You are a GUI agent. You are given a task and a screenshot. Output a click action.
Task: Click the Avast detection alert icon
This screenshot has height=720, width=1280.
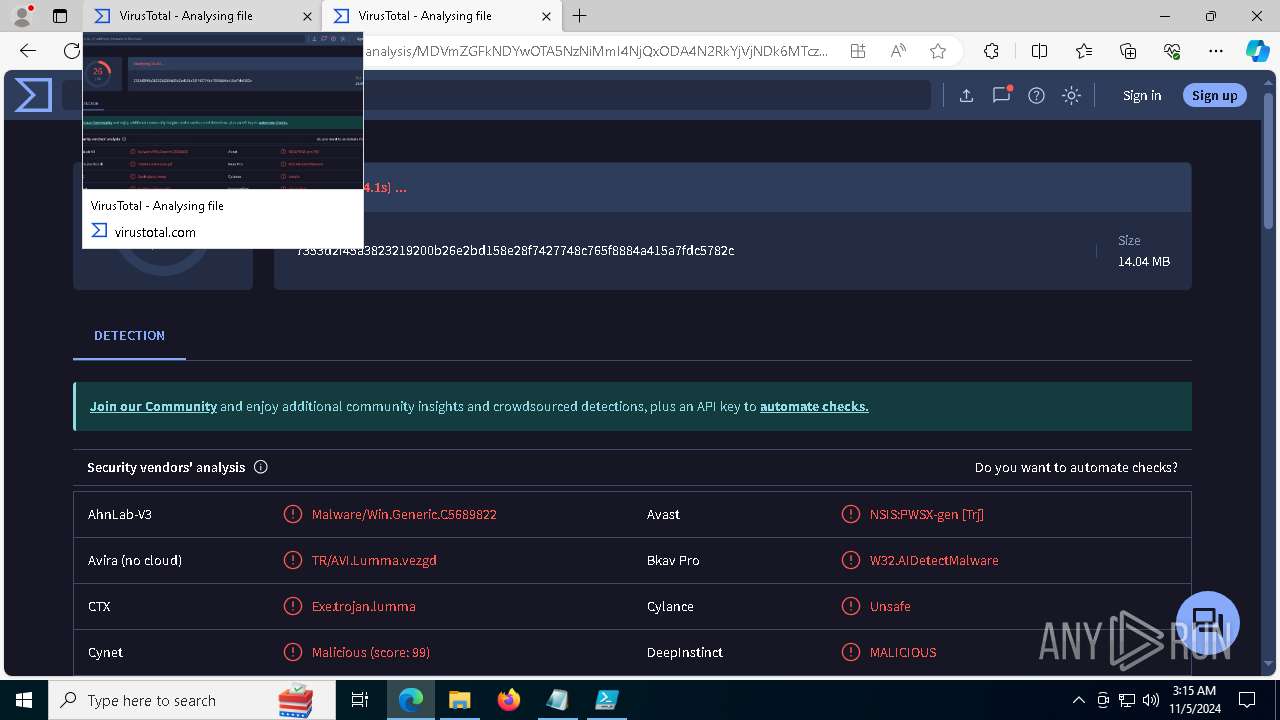tap(851, 514)
